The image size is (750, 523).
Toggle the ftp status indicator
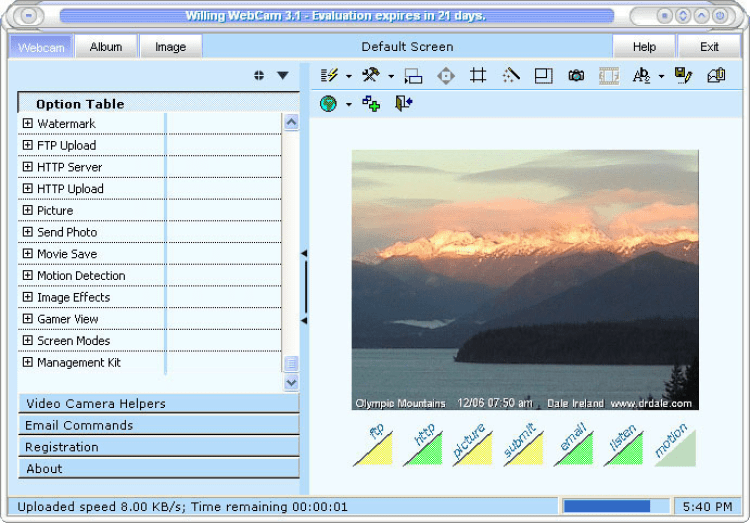tap(372, 445)
